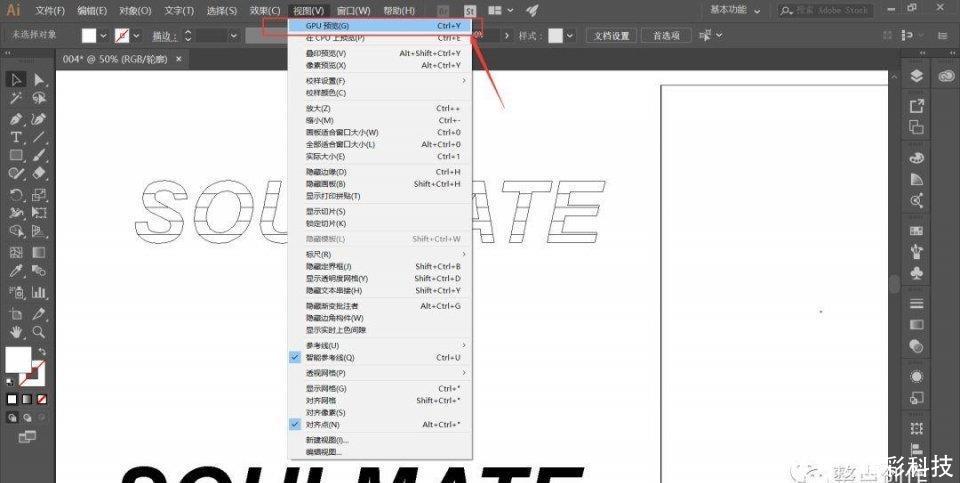960x483 pixels.
Task: Select the Rotate tool
Action: [x=16, y=195]
